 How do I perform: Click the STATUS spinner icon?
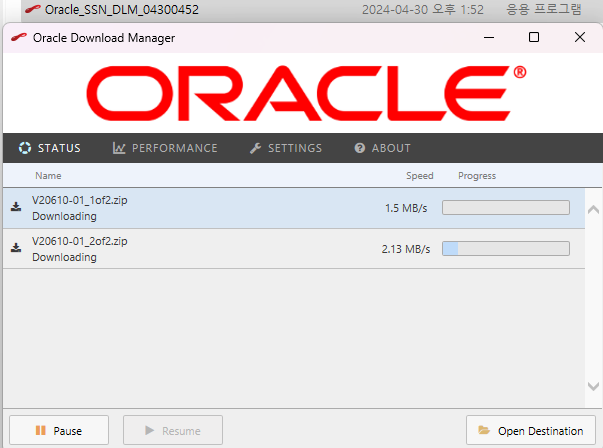(25, 148)
